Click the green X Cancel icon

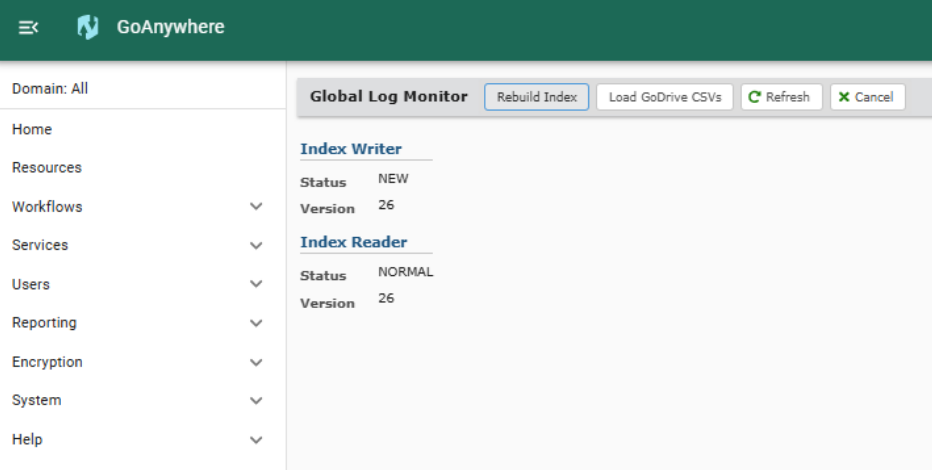tap(843, 97)
